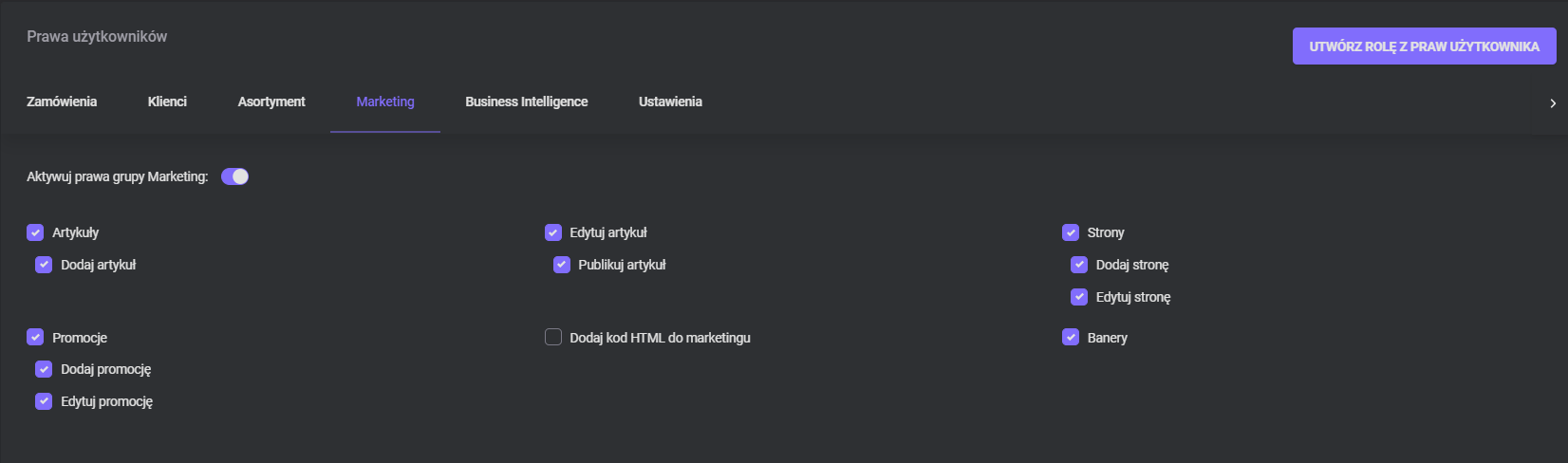This screenshot has height=463, width=1568.
Task: Uncheck the Artykuły checkbox
Action: tap(35, 232)
